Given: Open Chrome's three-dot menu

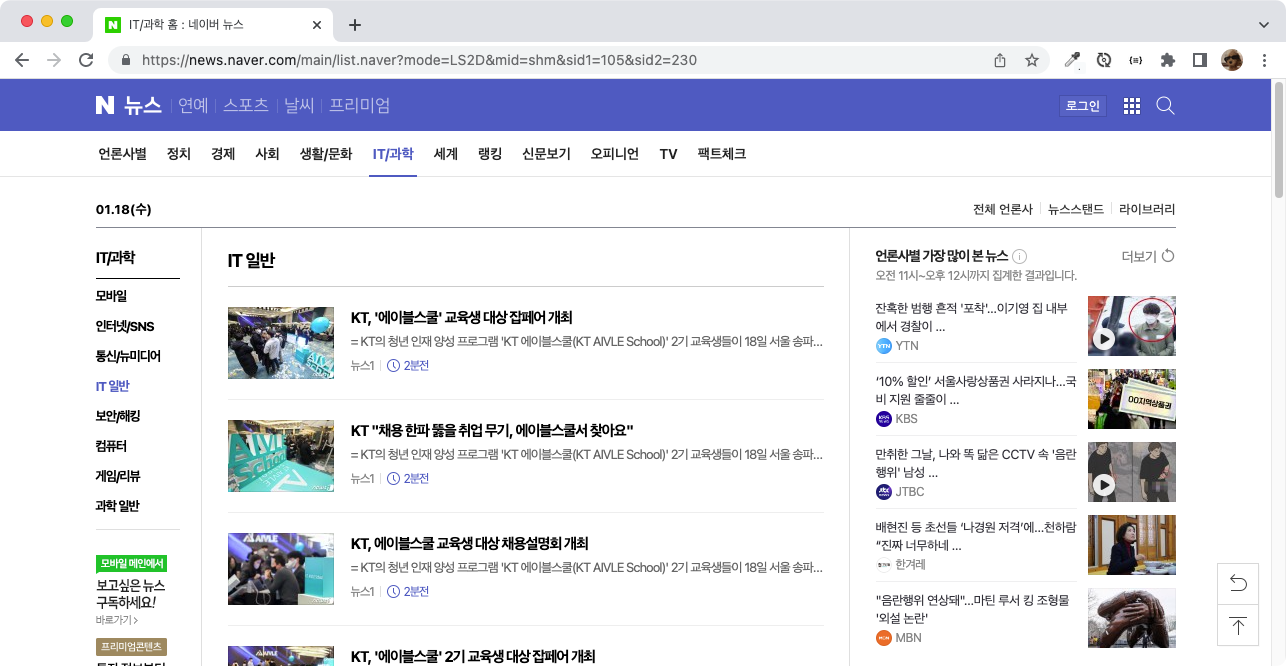Looking at the screenshot, I should [x=1264, y=60].
